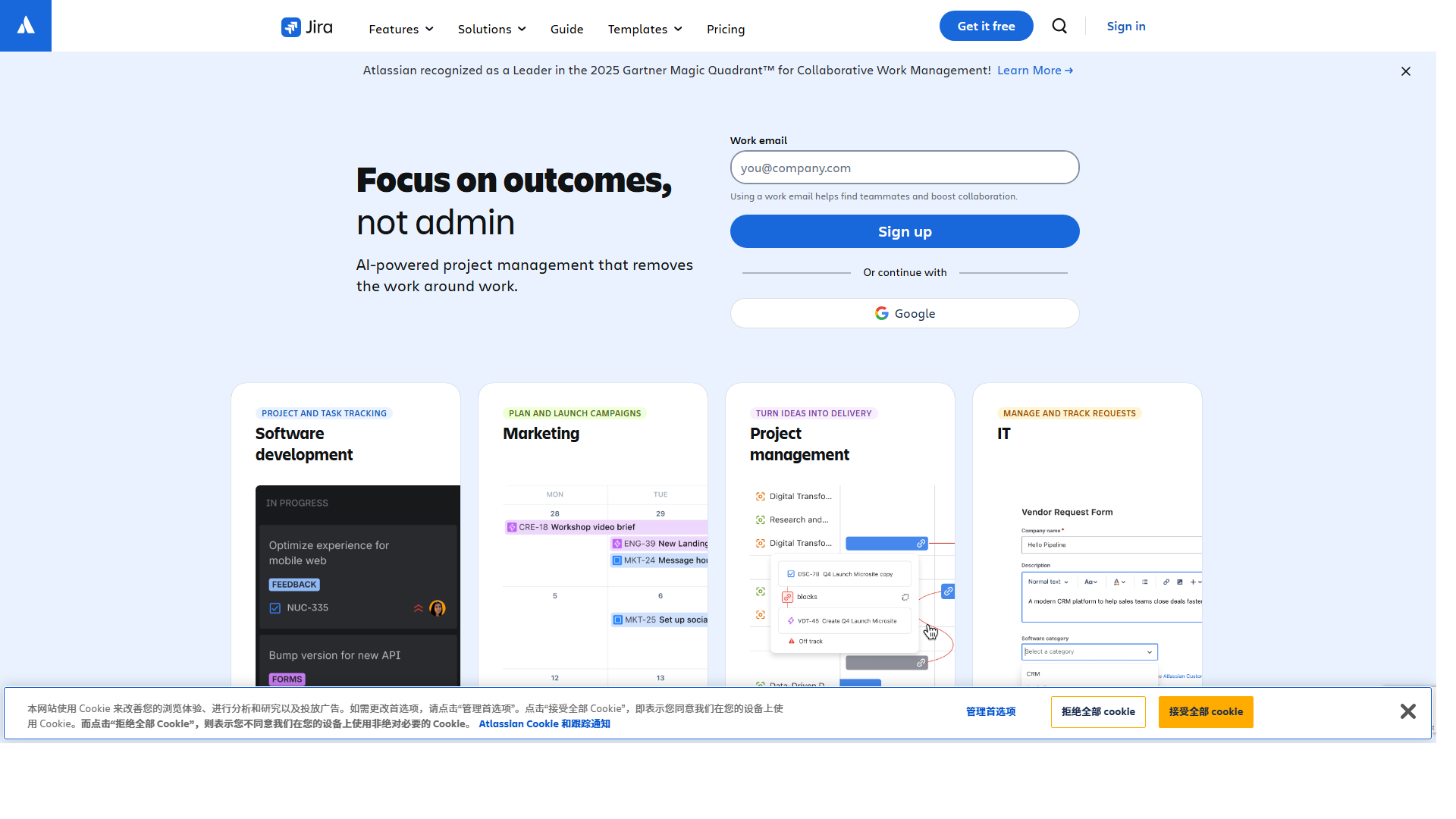Click the Work email input field
Screen dimensions: 1456x819
click(x=904, y=167)
